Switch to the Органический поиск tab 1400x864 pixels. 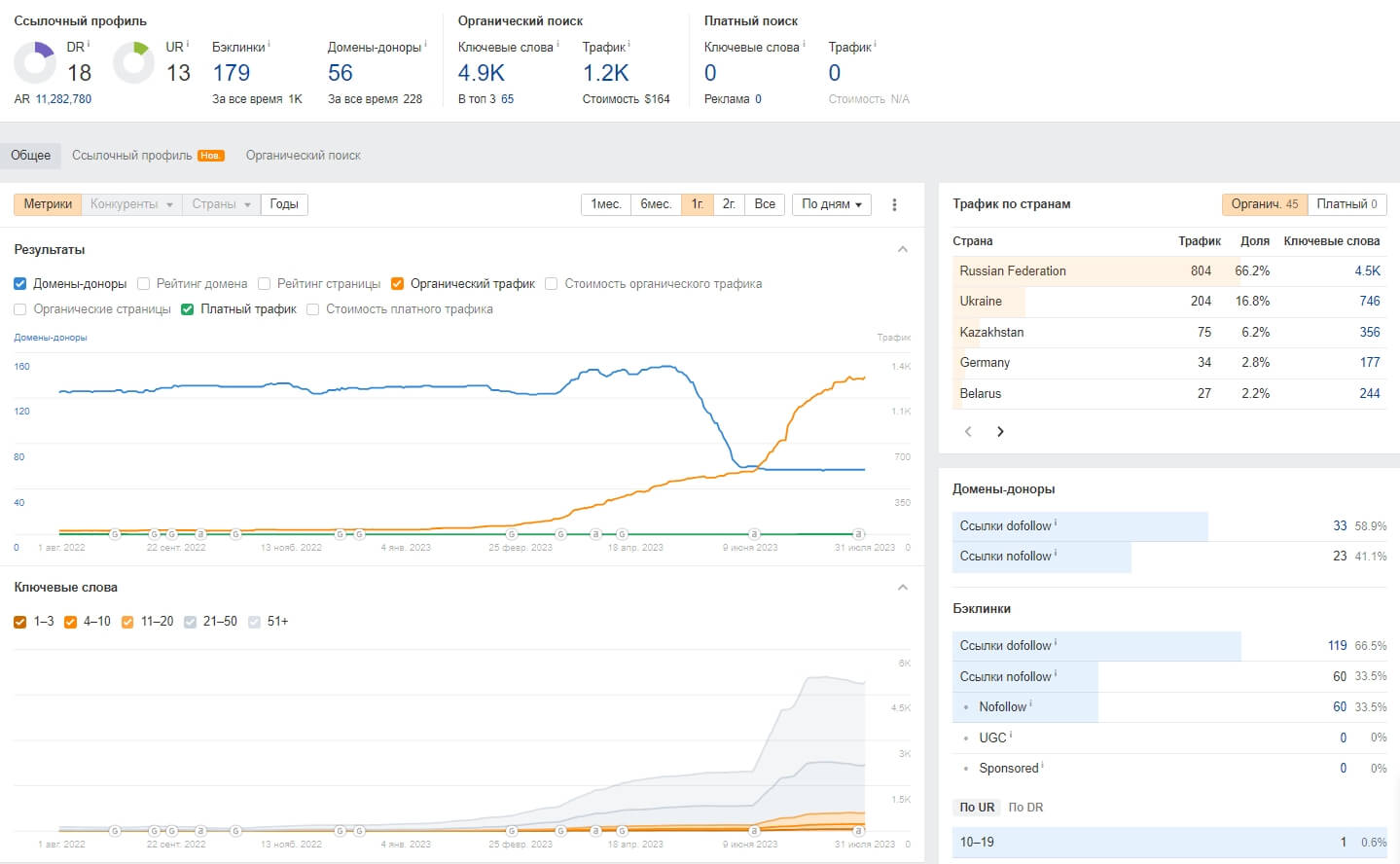pos(303,156)
